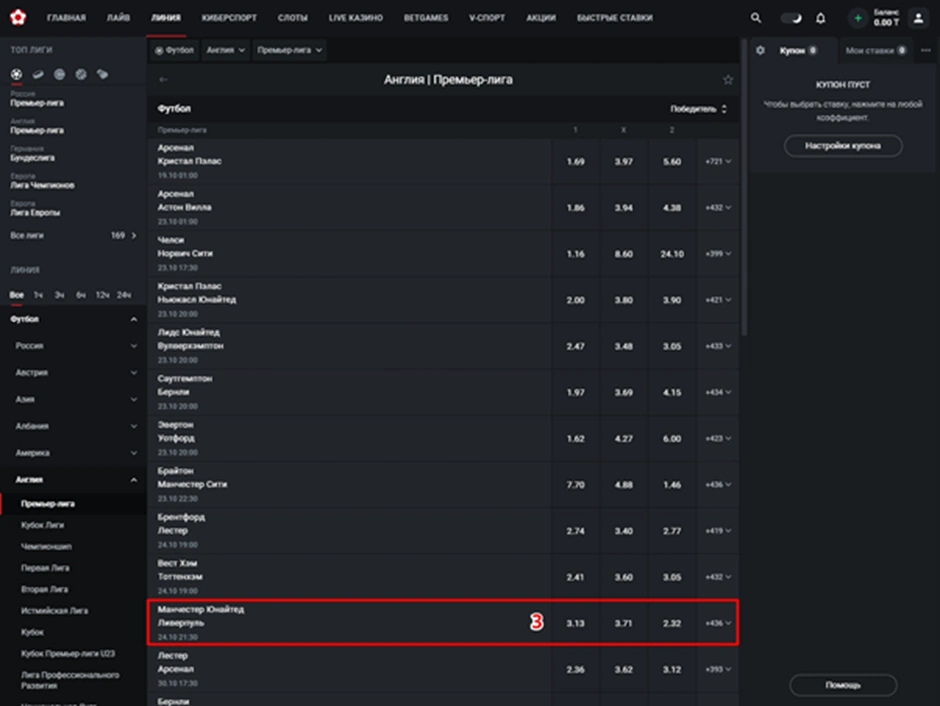Open the user profile icon

click(918, 18)
